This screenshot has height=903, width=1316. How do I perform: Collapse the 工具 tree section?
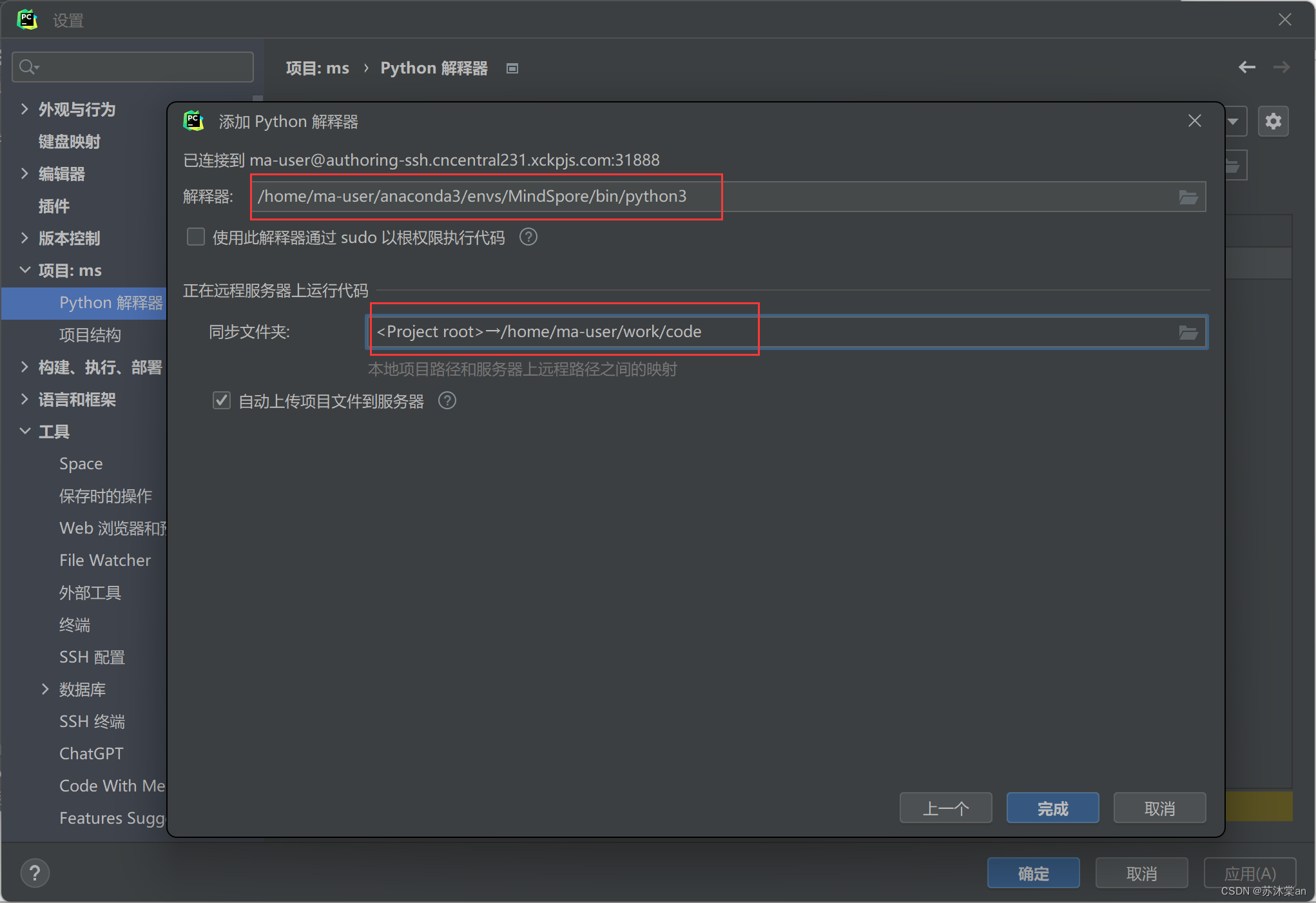24,431
